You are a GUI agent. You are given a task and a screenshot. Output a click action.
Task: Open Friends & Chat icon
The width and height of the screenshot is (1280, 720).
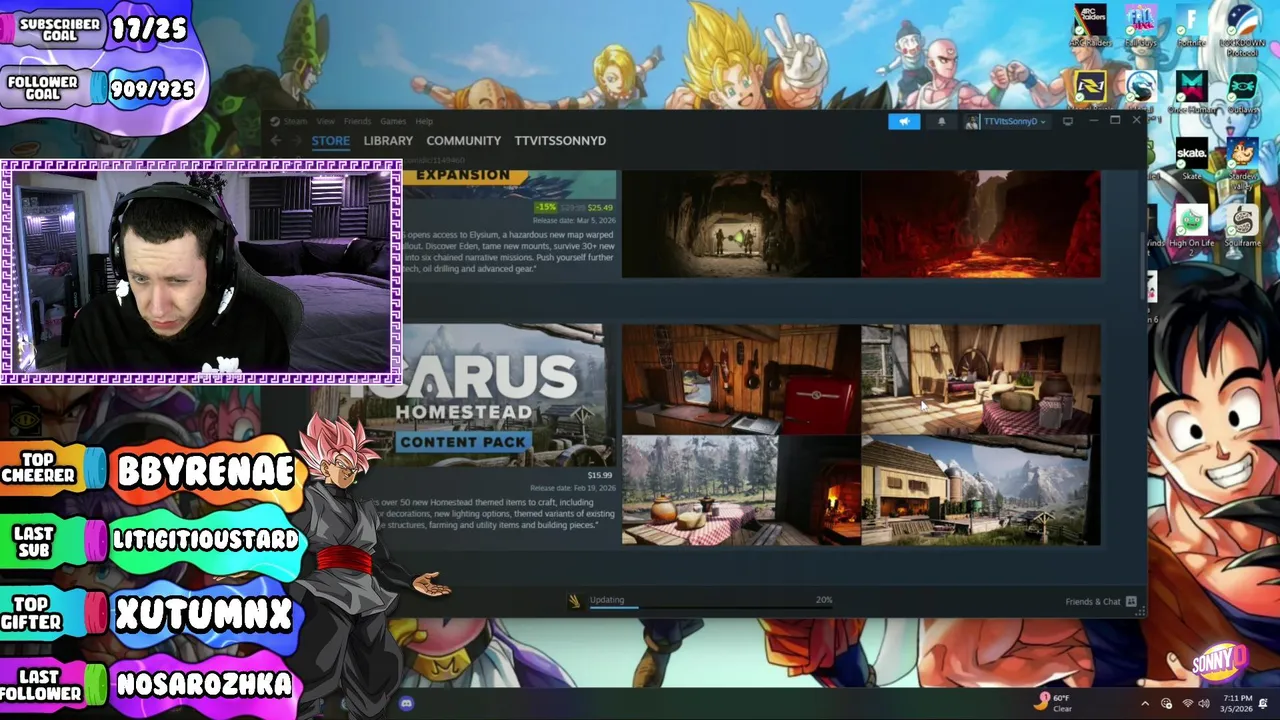click(x=1131, y=602)
